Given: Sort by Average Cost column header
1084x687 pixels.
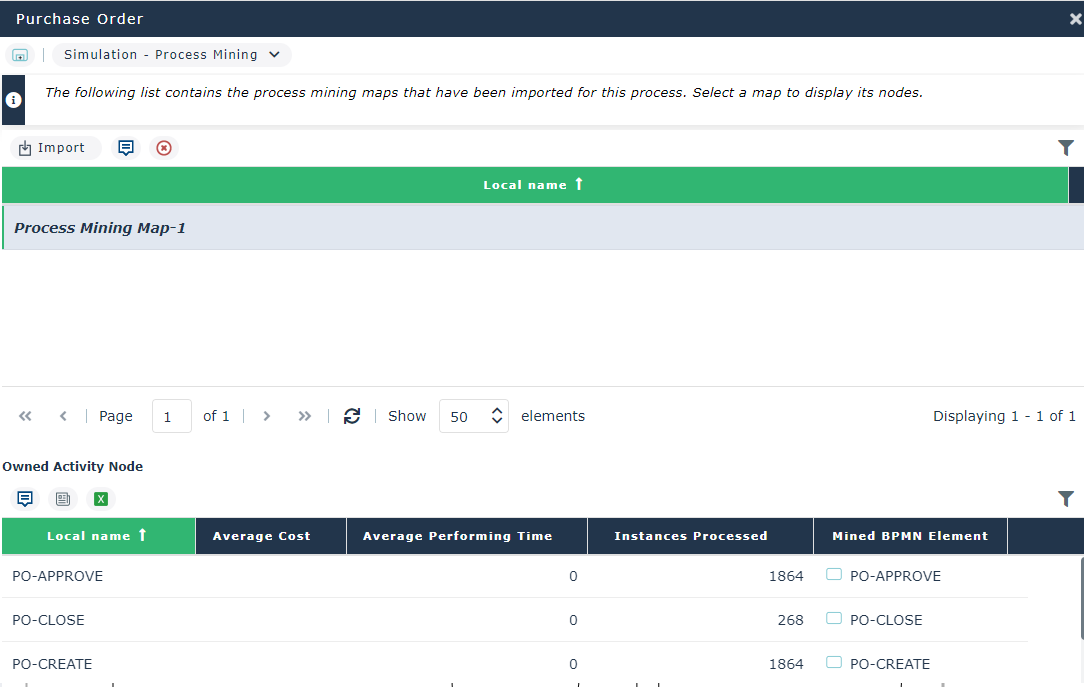Looking at the screenshot, I should click(x=262, y=536).
